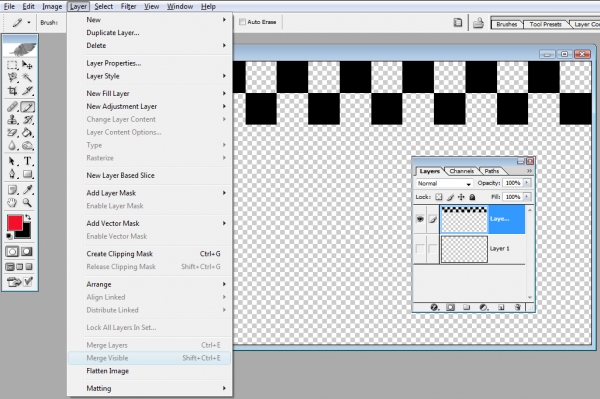Add a layer style from panel footer

click(x=435, y=307)
